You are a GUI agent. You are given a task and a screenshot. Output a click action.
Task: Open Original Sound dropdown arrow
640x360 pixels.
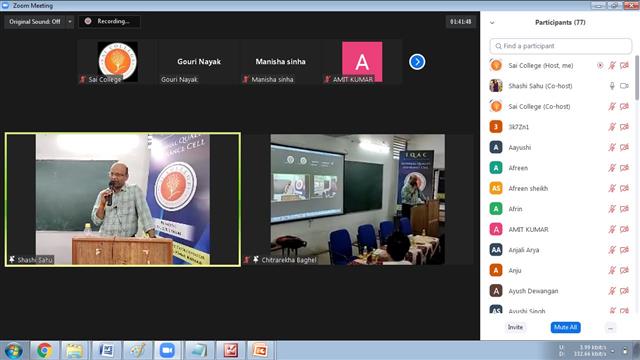click(x=70, y=22)
